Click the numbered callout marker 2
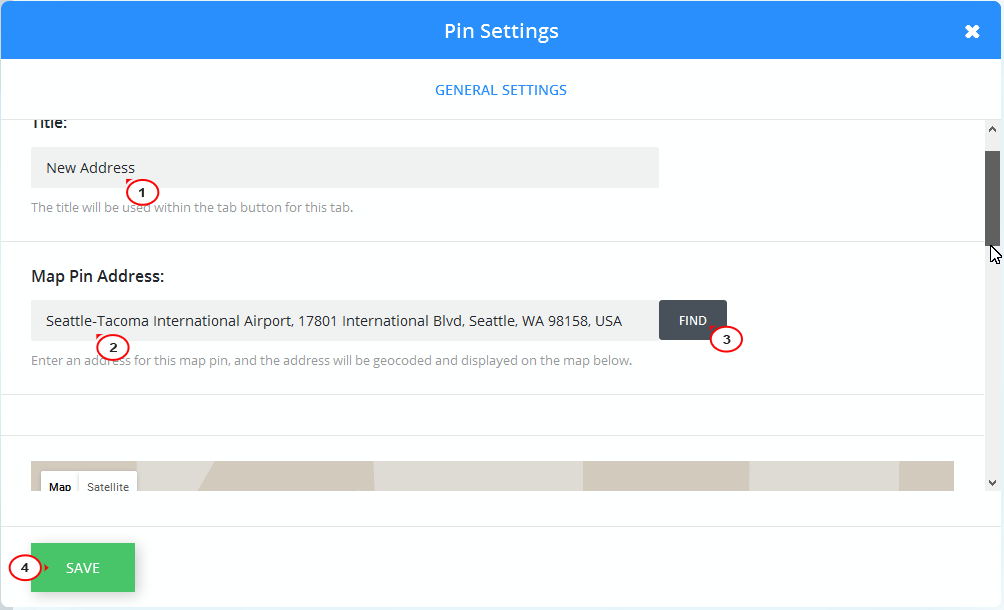This screenshot has width=1004, height=610. (x=113, y=348)
